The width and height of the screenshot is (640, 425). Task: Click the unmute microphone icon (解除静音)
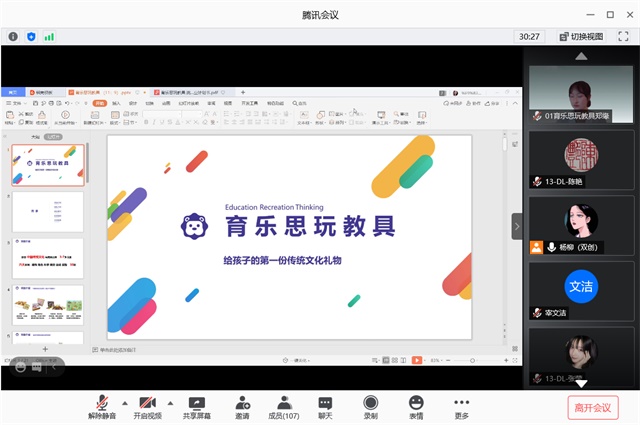click(101, 405)
